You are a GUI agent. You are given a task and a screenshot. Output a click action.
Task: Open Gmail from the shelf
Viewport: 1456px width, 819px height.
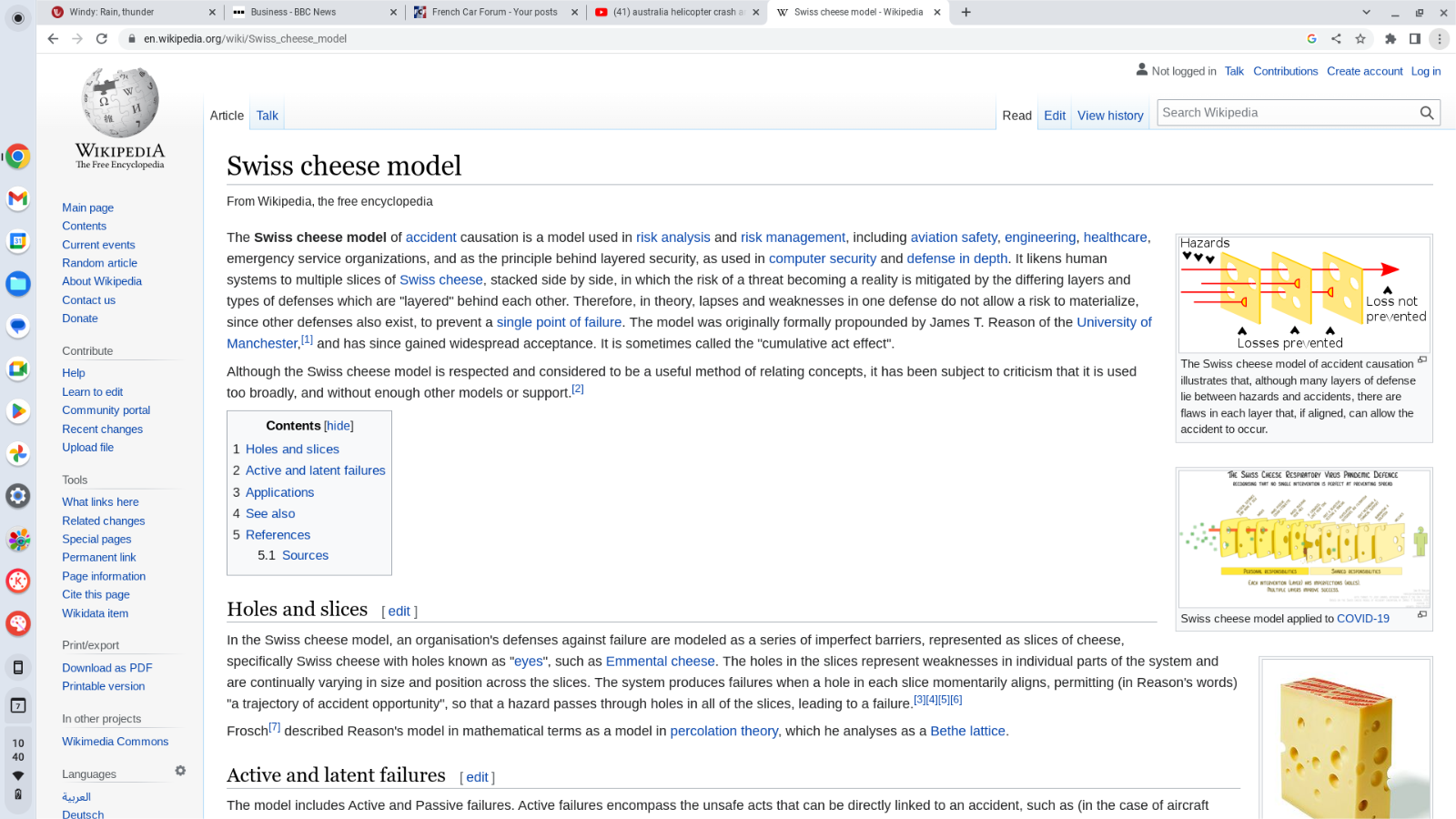(18, 198)
